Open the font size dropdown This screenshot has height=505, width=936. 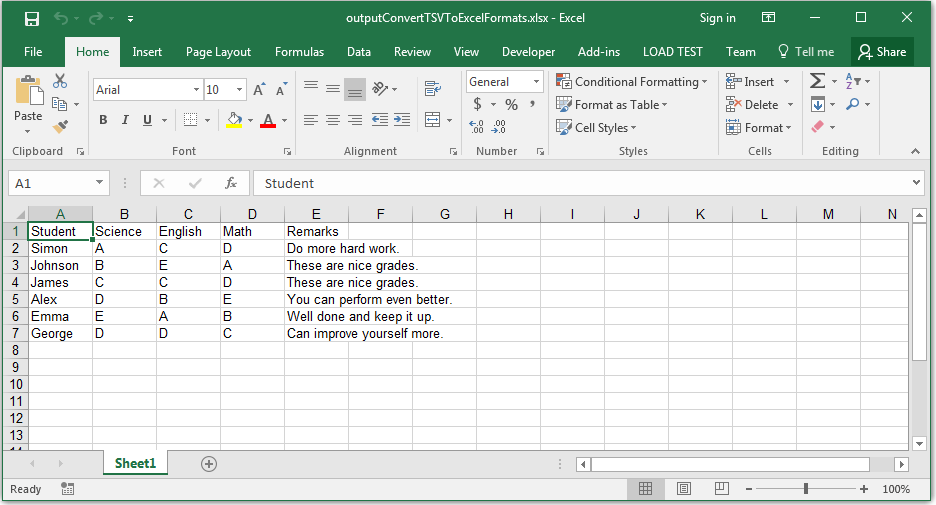239,90
